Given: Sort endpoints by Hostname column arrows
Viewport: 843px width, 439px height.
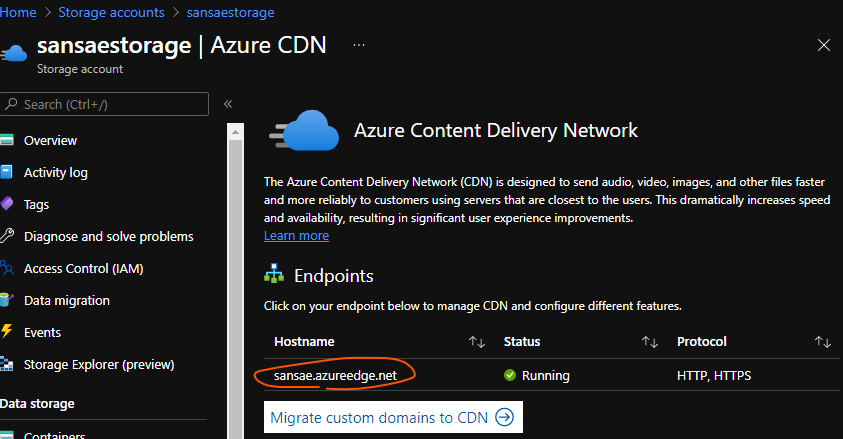Looking at the screenshot, I should (477, 342).
